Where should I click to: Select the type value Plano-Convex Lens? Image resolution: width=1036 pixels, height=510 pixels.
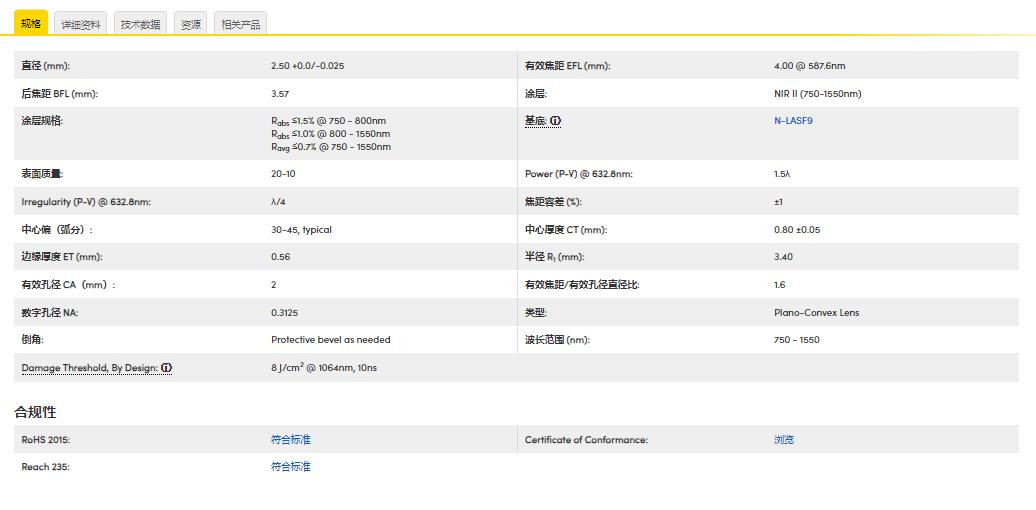[817, 312]
